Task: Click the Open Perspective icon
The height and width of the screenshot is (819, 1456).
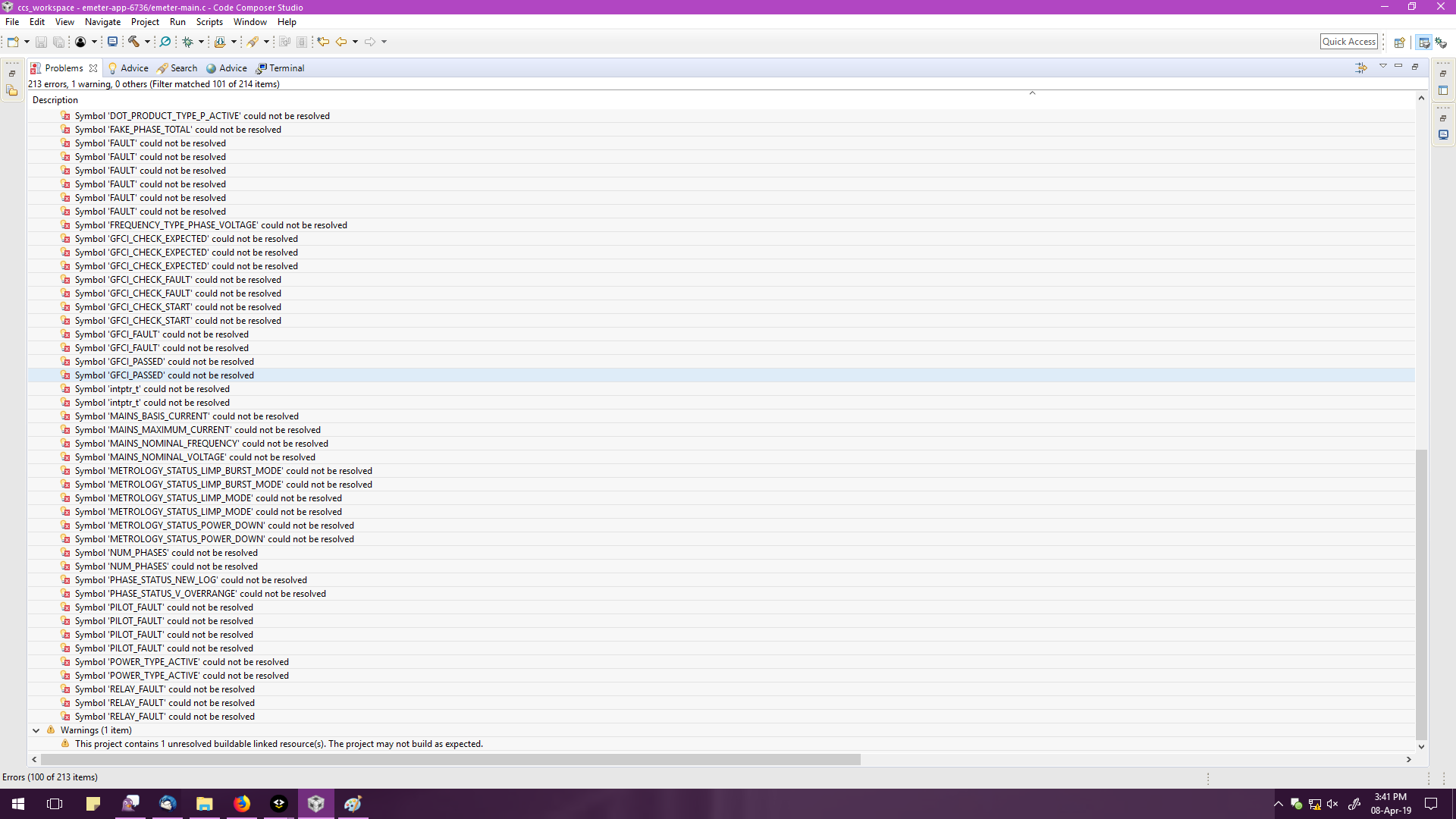Action: (1399, 42)
